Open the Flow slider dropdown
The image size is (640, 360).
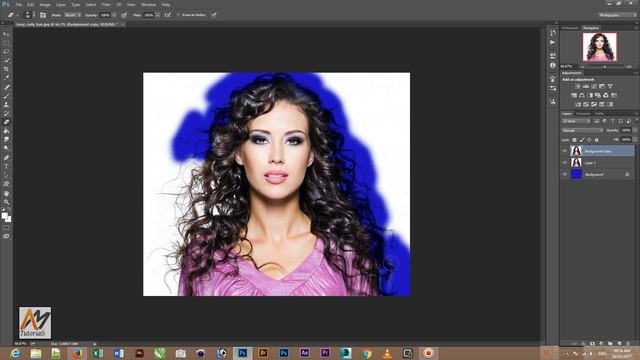[158, 15]
